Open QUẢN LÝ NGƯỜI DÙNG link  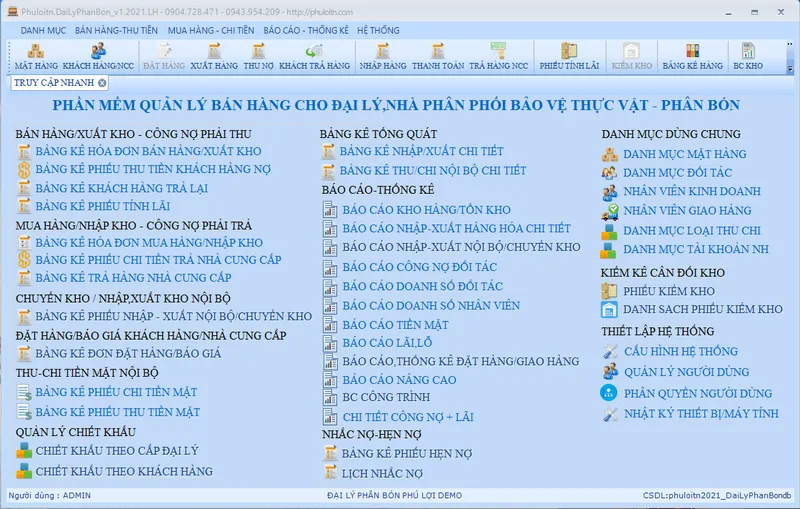[x=687, y=372]
